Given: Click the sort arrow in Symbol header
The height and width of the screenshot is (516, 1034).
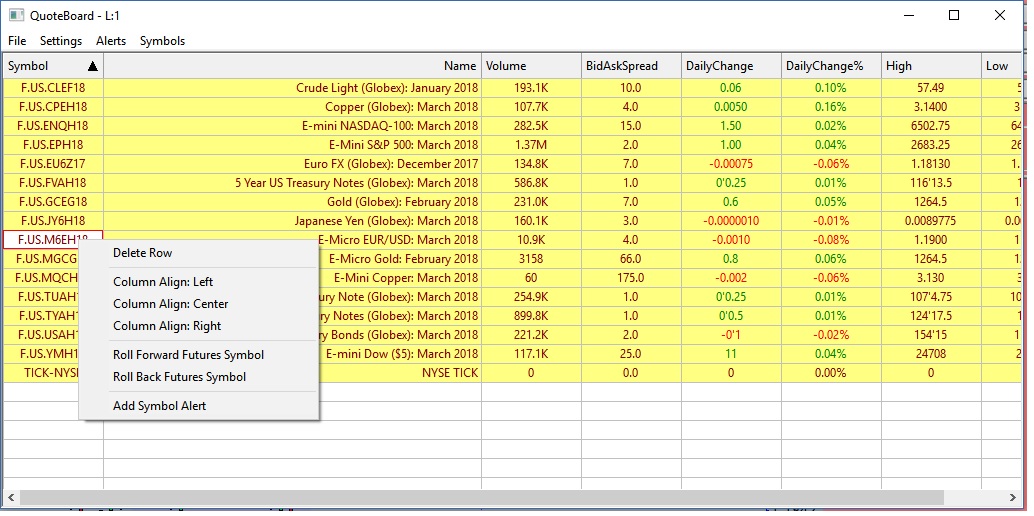Looking at the screenshot, I should (x=93, y=66).
